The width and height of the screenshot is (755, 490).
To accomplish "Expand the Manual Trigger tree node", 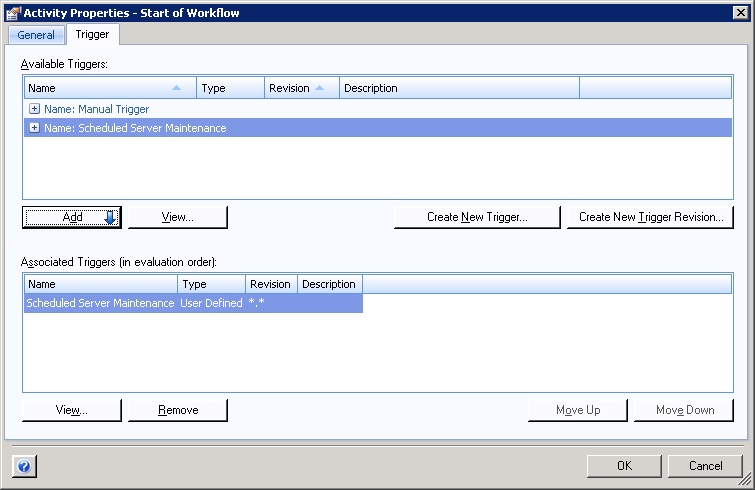I will click(35, 109).
